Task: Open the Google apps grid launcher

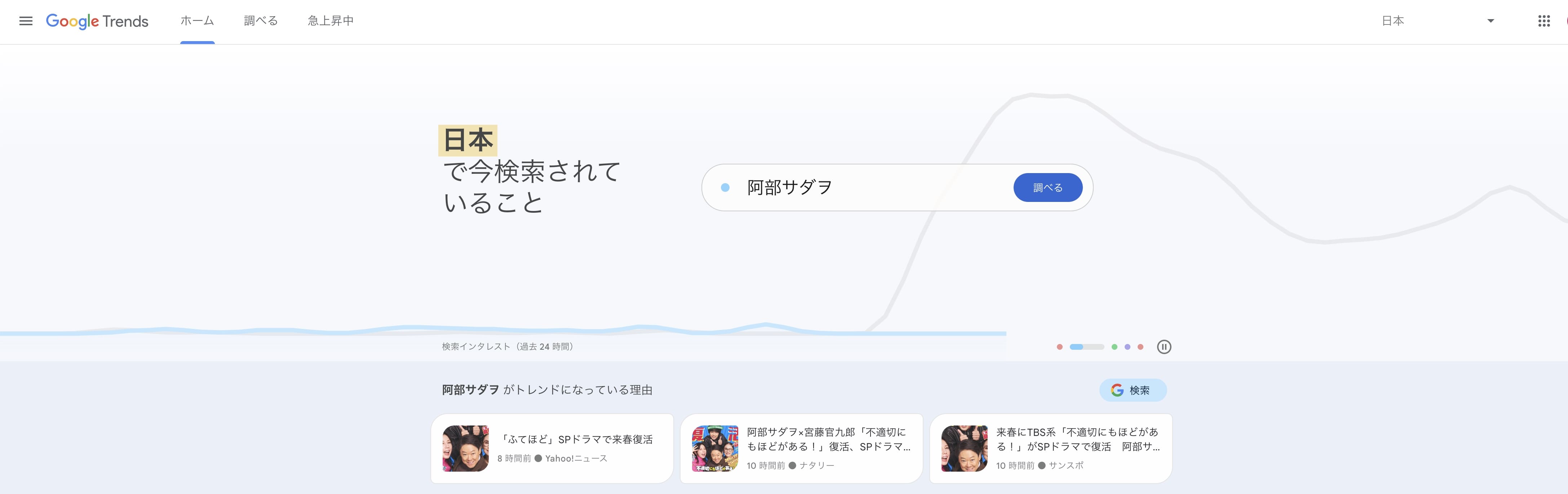Action: pyautogui.click(x=1544, y=21)
